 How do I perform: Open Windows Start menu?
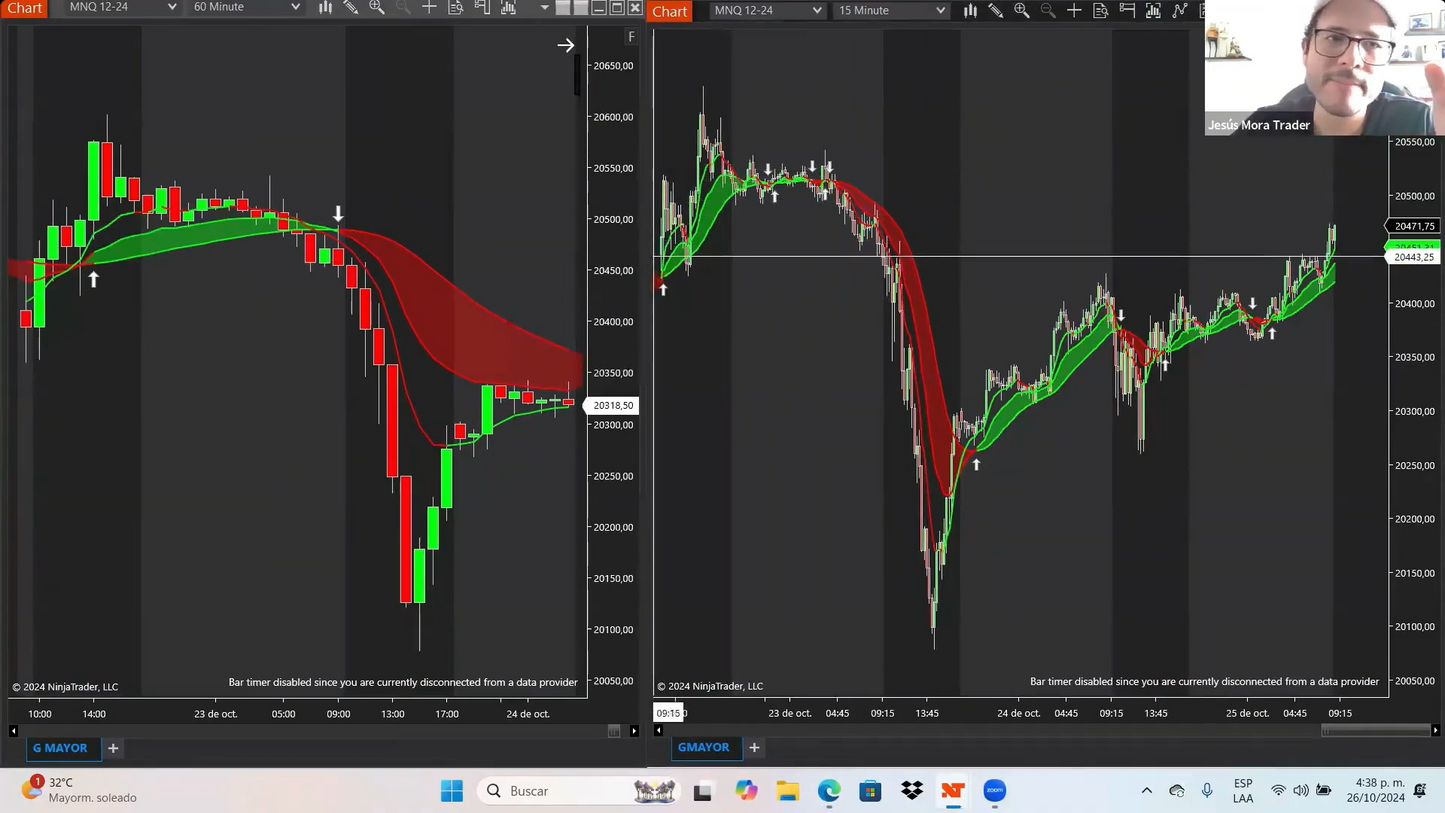tap(452, 791)
